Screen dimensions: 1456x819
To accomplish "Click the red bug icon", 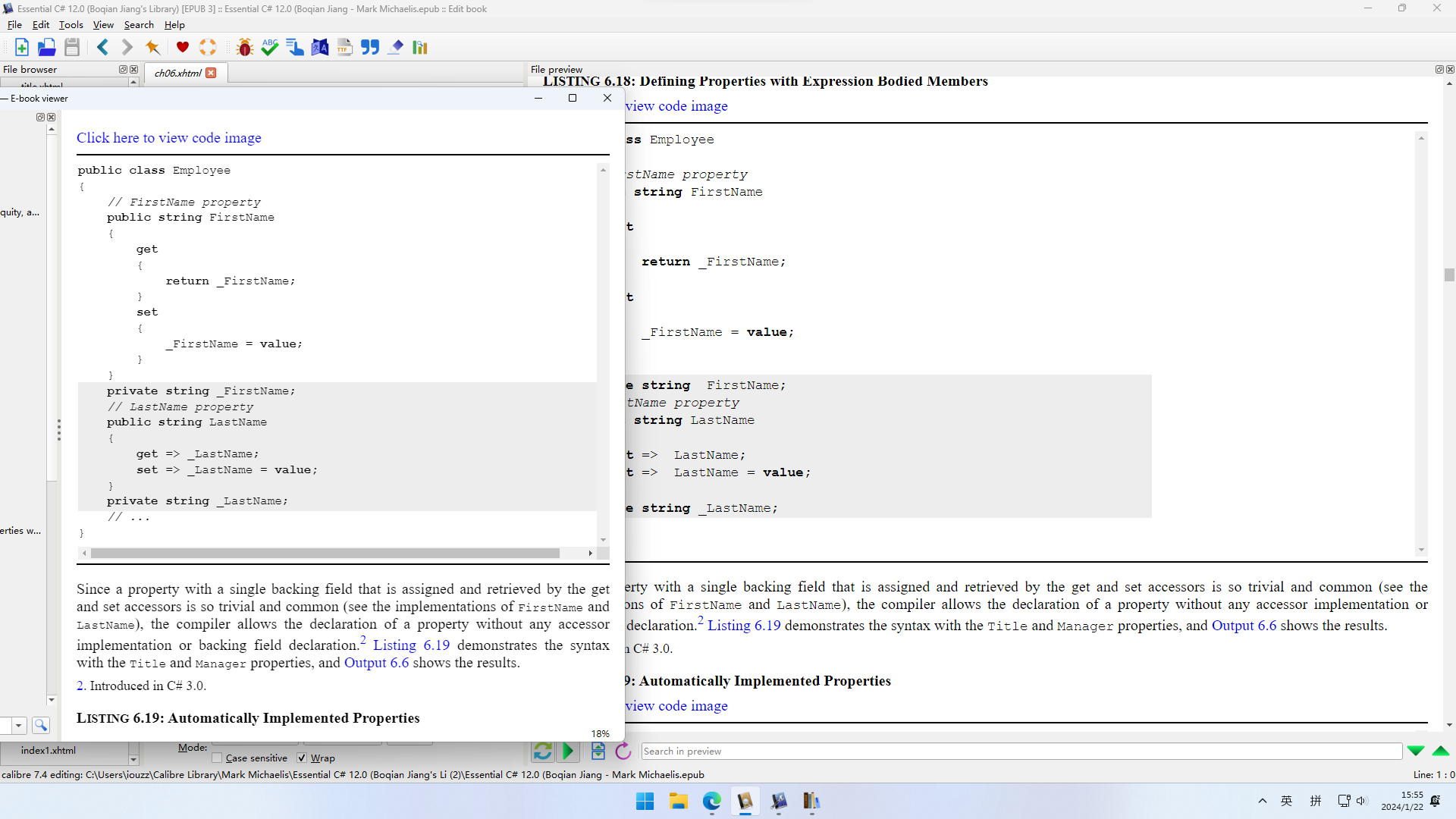I will [x=244, y=48].
